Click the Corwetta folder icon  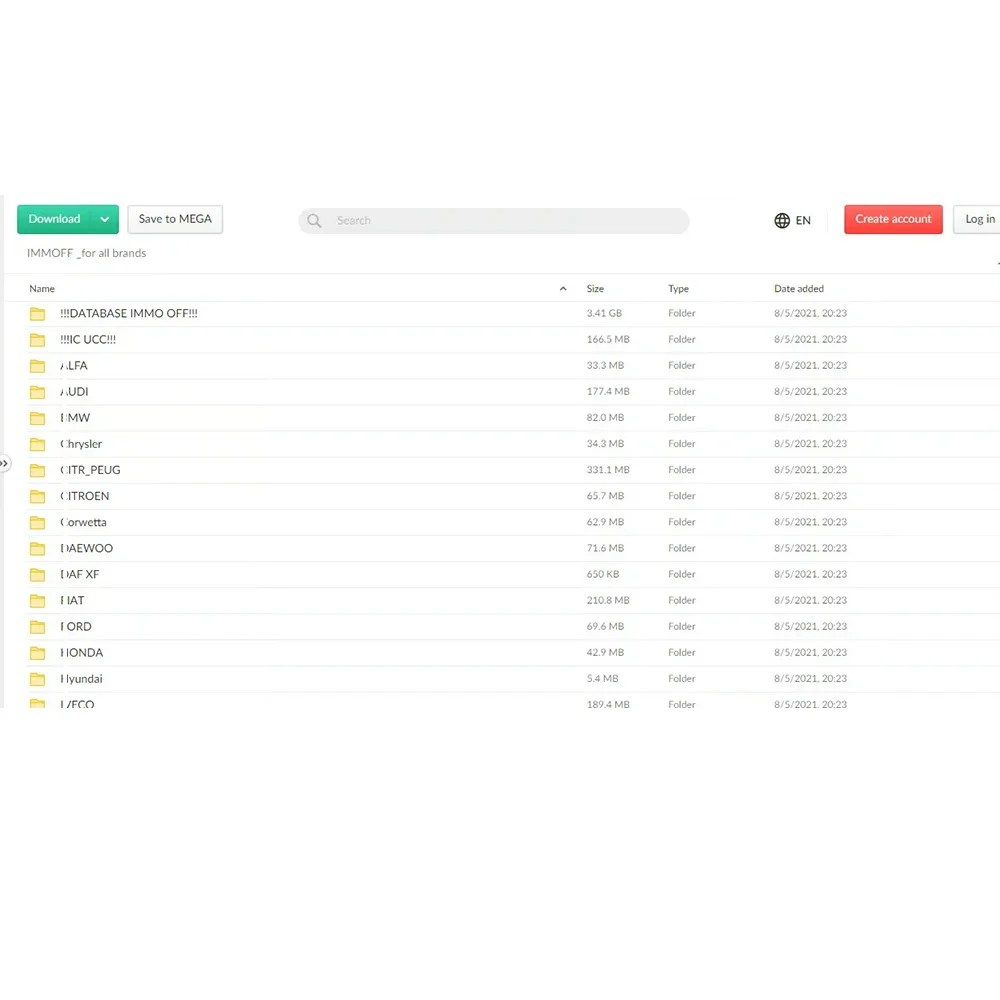coord(38,523)
